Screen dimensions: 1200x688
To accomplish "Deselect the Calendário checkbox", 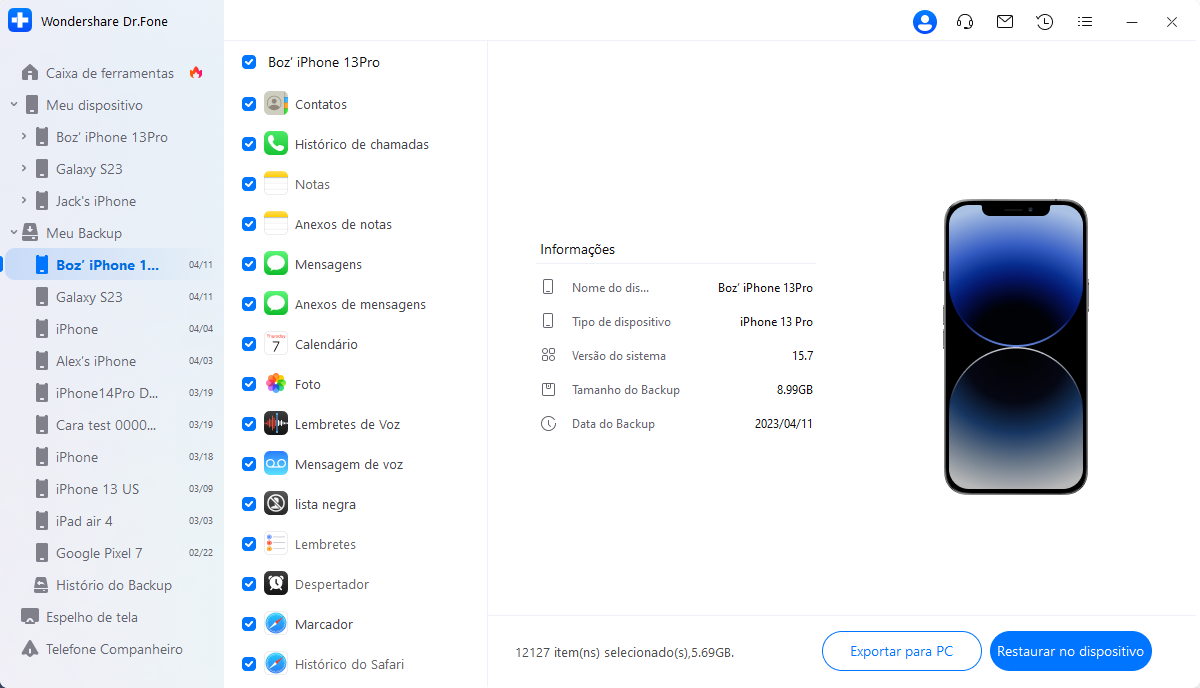I will pyautogui.click(x=249, y=344).
